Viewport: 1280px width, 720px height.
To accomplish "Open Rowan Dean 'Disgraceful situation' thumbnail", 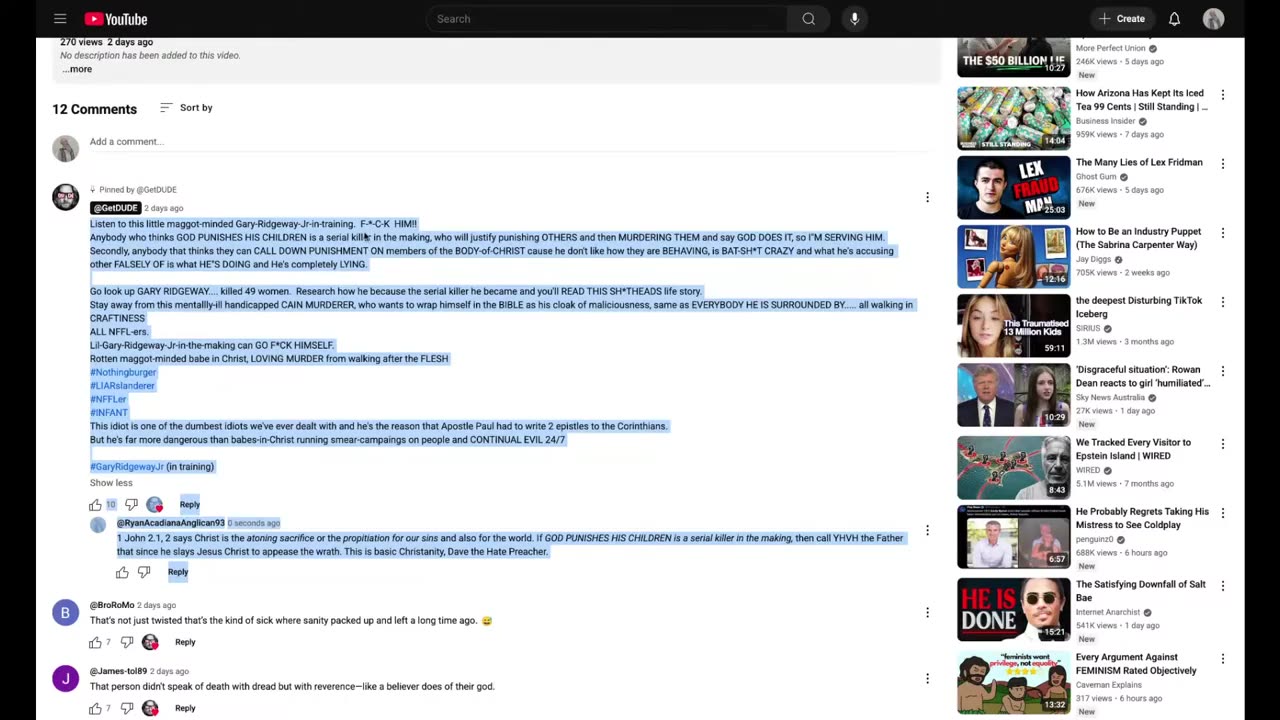I will pos(1013,394).
